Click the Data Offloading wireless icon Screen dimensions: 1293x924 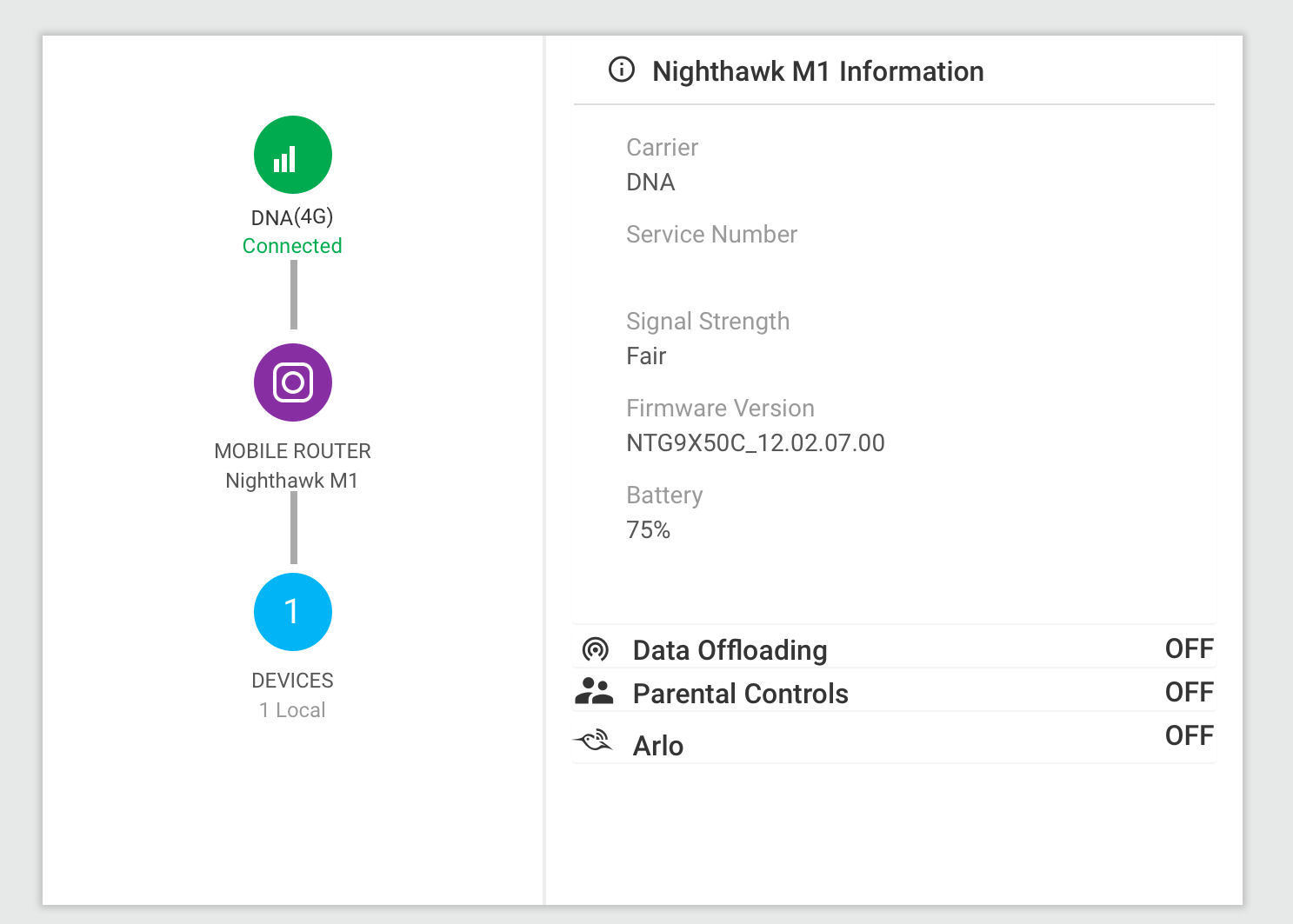point(595,648)
